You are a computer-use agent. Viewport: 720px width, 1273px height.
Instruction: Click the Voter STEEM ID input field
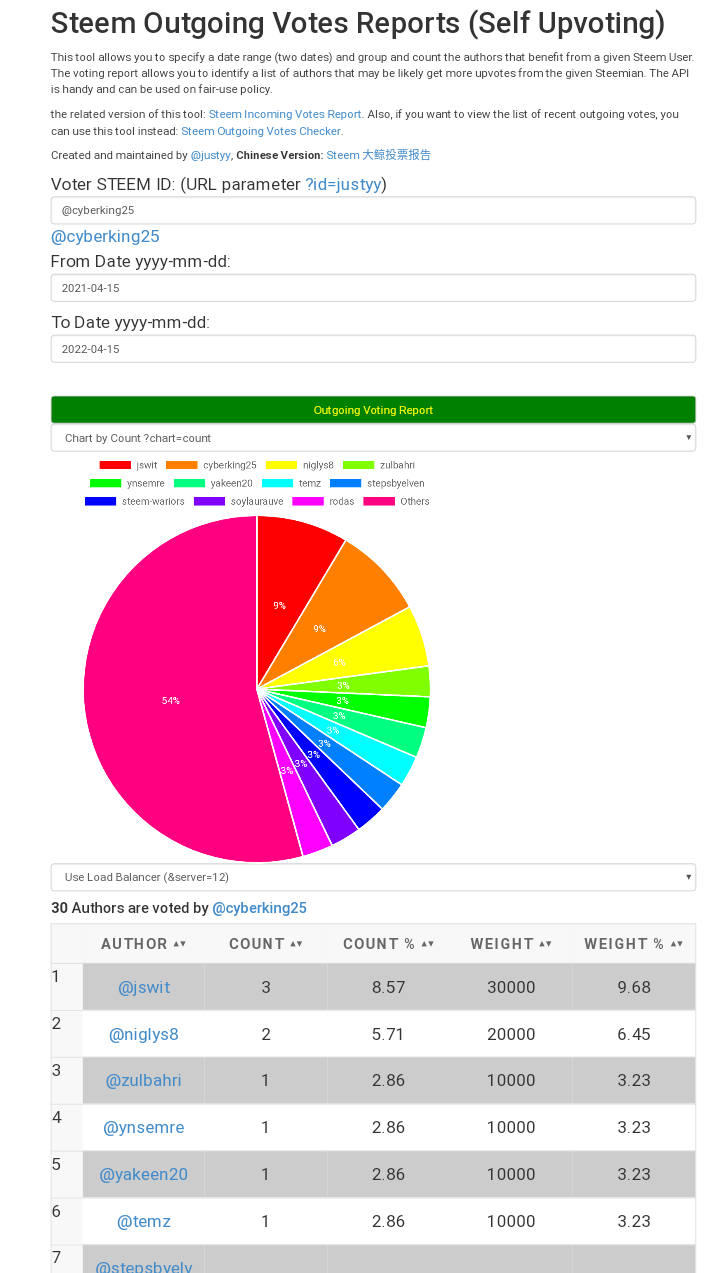(373, 210)
